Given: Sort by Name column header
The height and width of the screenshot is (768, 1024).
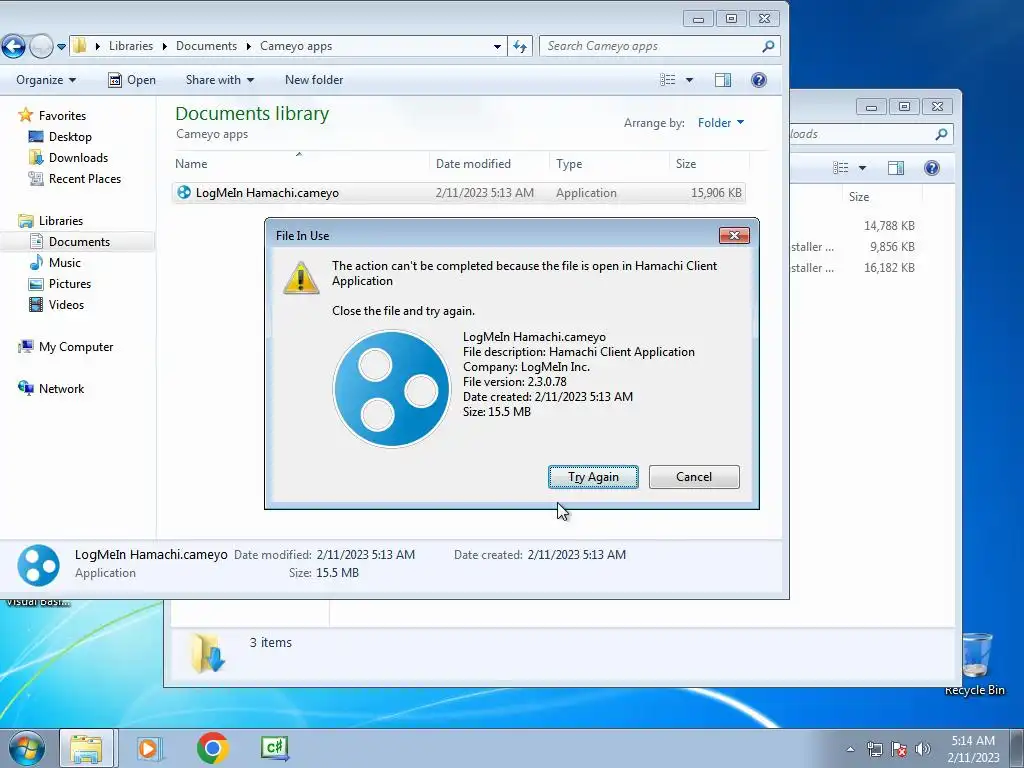Looking at the screenshot, I should pyautogui.click(x=300, y=164).
